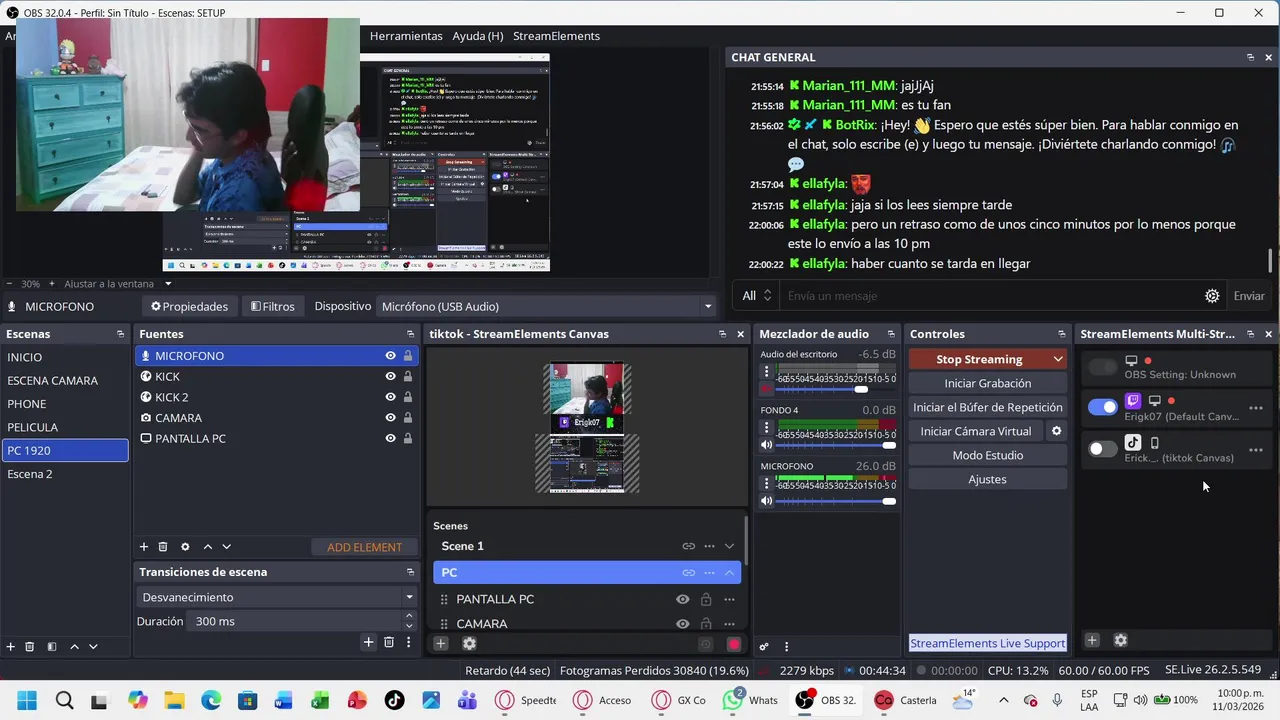Move scene up in Escenas toolbar
The height and width of the screenshot is (720, 1280).
74,647
